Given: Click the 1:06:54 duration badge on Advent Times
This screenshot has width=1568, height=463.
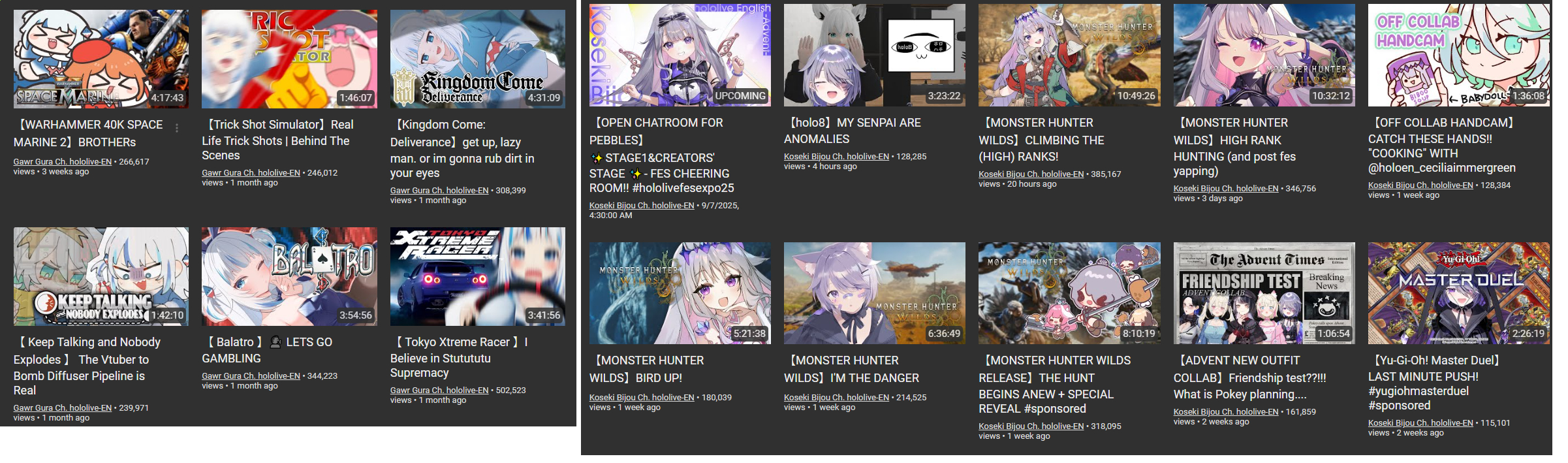Looking at the screenshot, I should point(1334,334).
